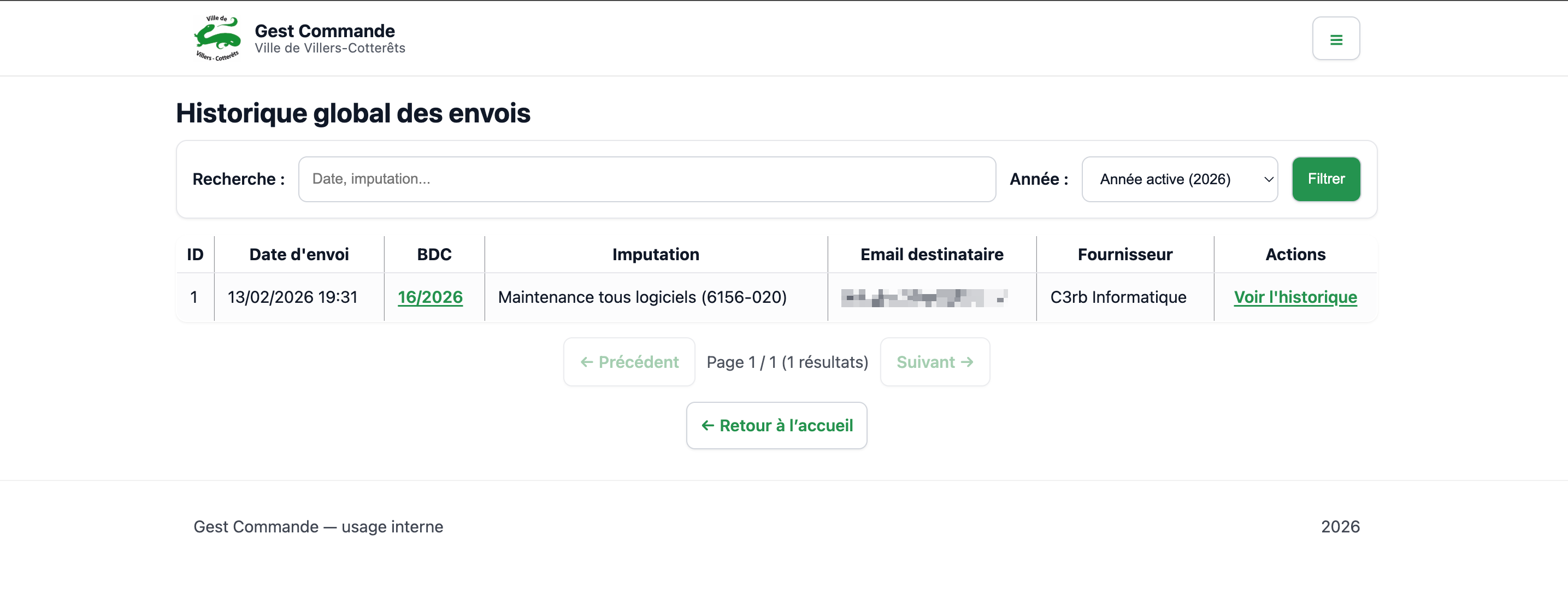Screen dimensions: 1568x598
Task: Click the Date d'envoi column header
Action: click(x=299, y=255)
